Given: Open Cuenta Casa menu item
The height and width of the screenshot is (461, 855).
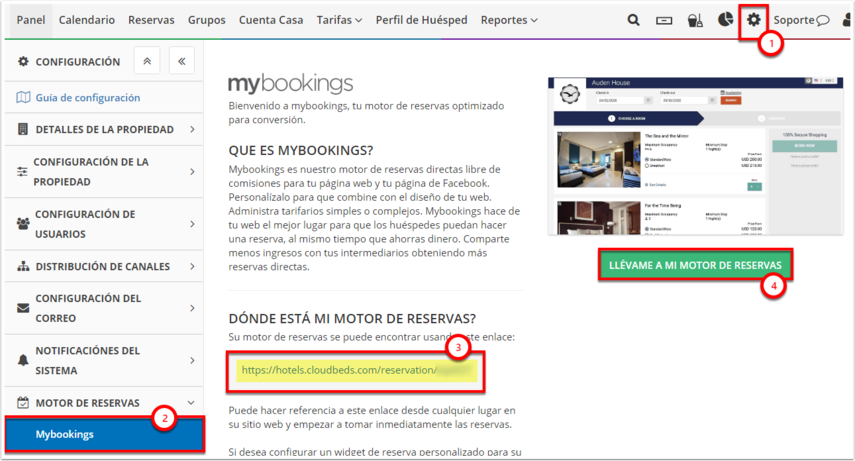Looking at the screenshot, I should [x=271, y=20].
